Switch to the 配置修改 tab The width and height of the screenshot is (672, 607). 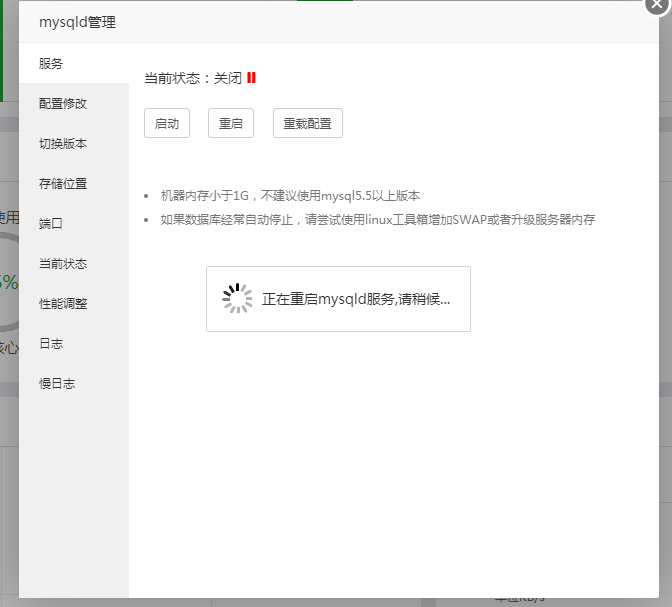74,103
